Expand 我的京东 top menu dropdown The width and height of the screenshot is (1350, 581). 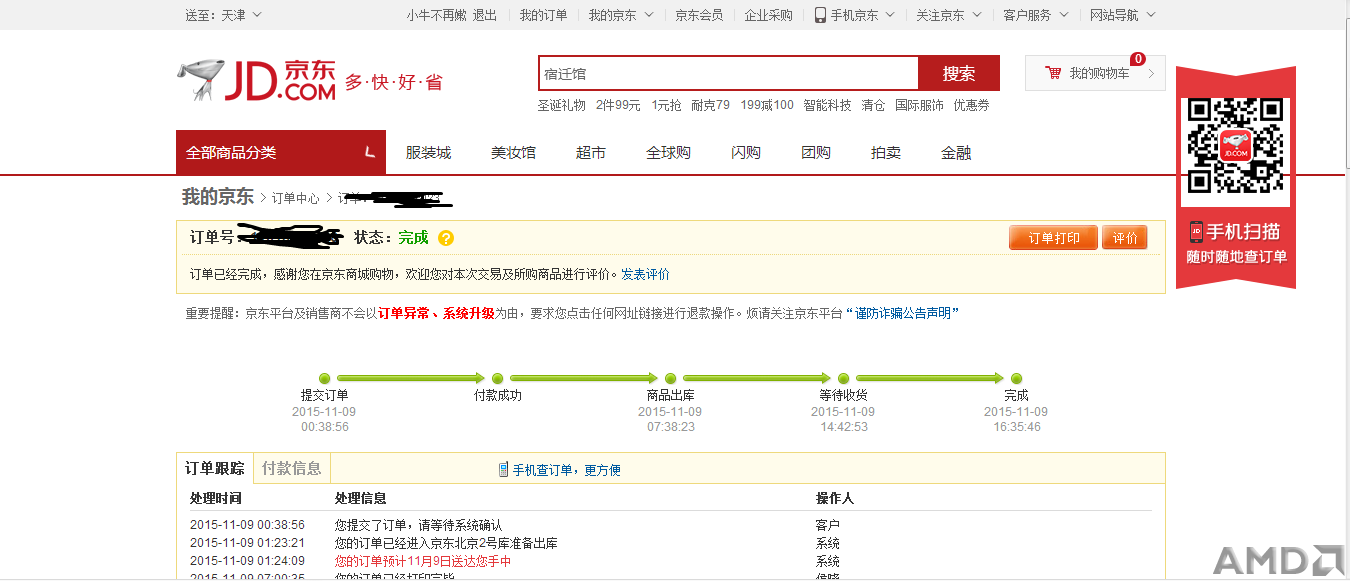621,15
